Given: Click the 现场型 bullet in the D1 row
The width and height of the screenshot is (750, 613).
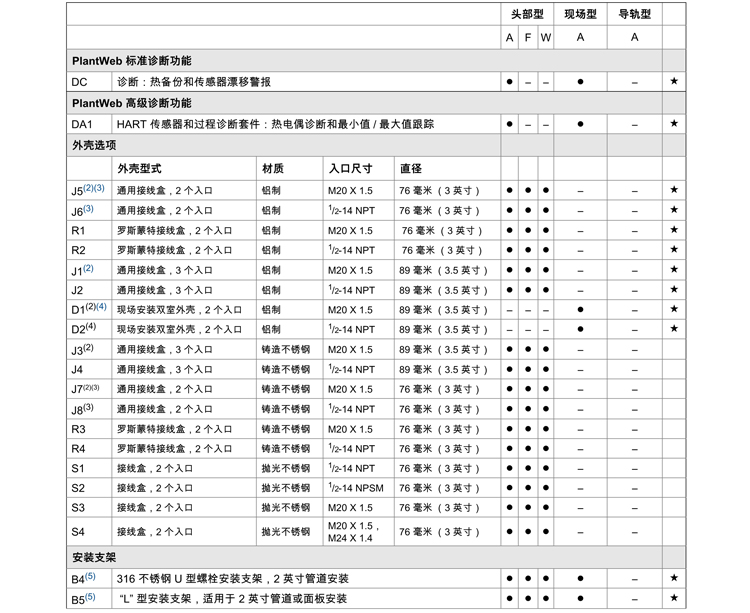Looking at the screenshot, I should (x=580, y=309).
